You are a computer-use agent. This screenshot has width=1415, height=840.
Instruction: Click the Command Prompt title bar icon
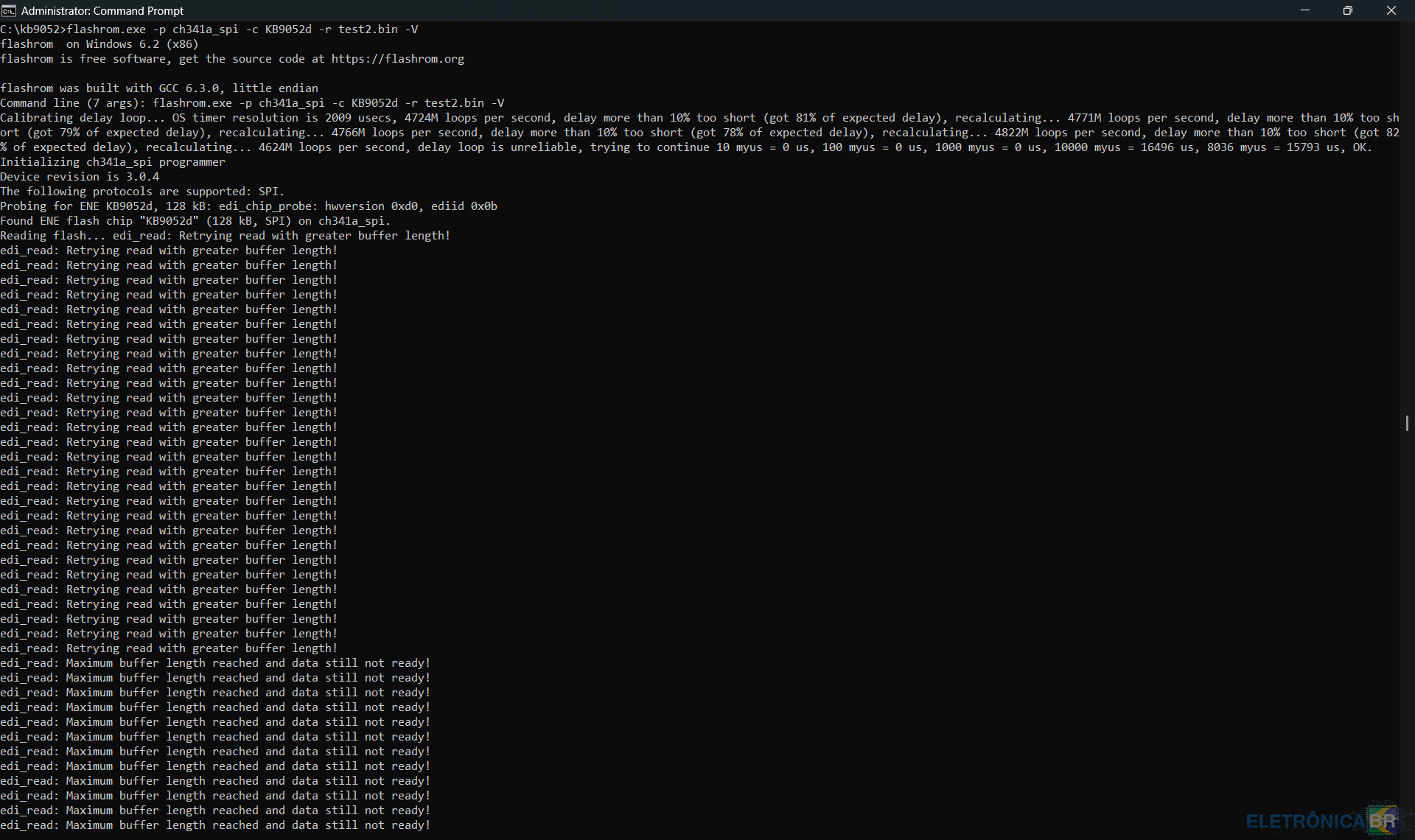pos(9,10)
